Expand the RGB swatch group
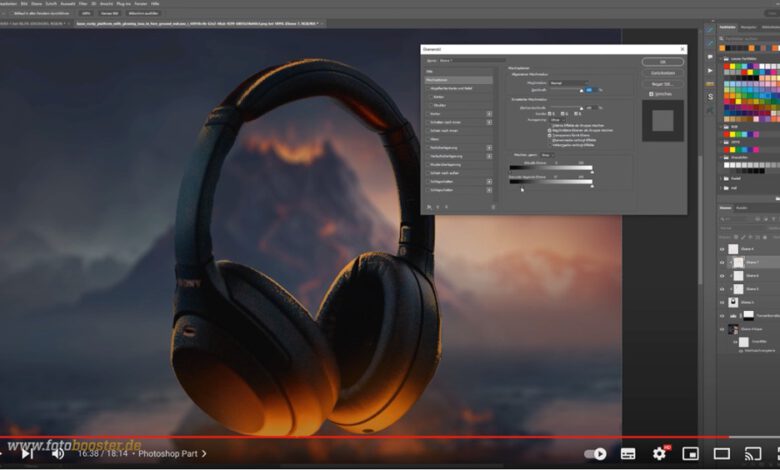This screenshot has height=470, width=780. pos(723,127)
